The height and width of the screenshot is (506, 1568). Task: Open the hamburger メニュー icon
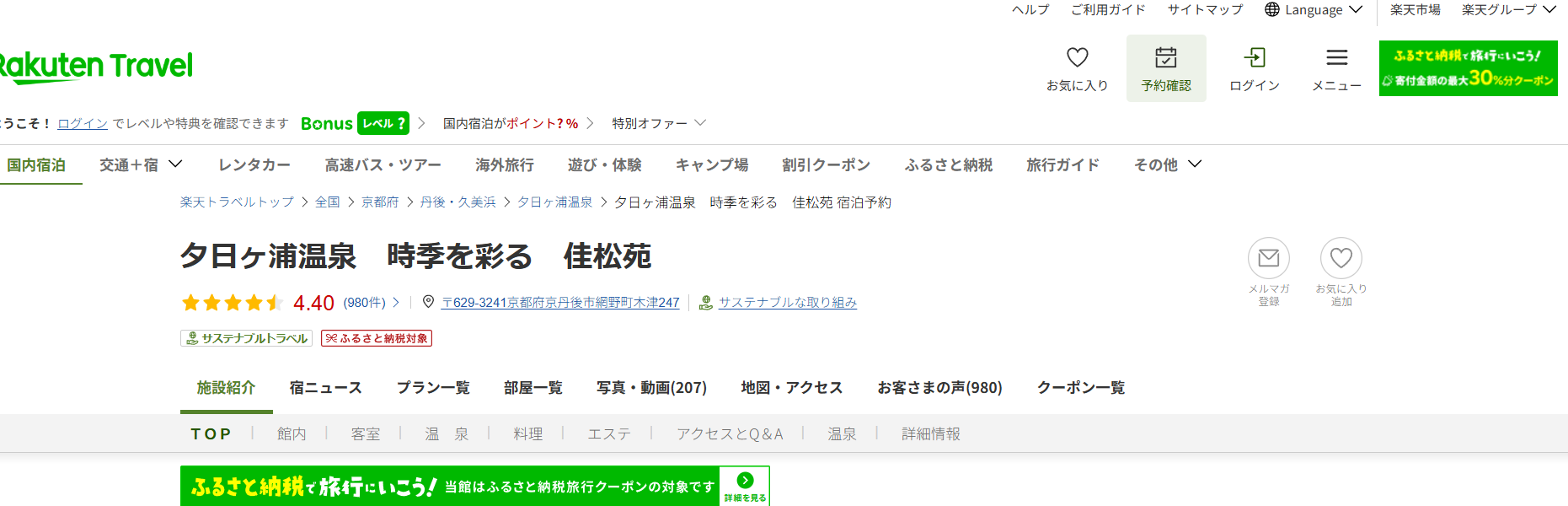[1336, 58]
